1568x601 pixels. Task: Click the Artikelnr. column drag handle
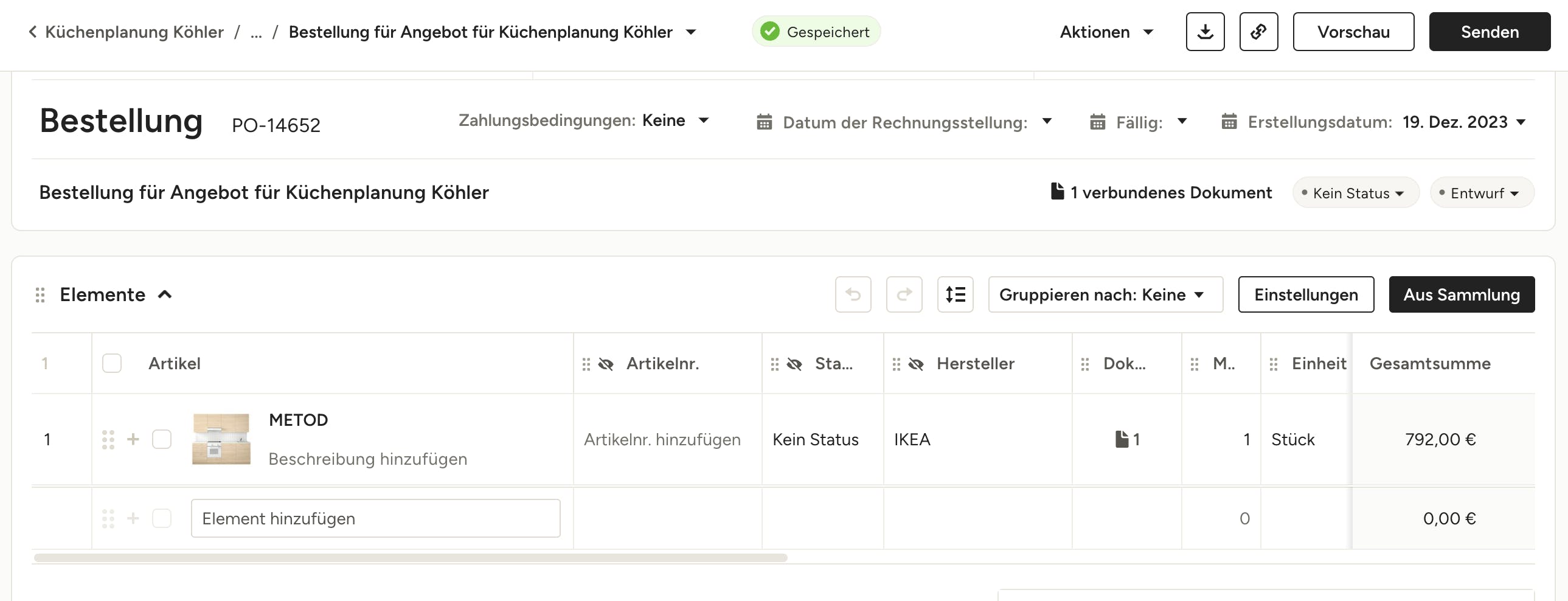pyautogui.click(x=586, y=364)
